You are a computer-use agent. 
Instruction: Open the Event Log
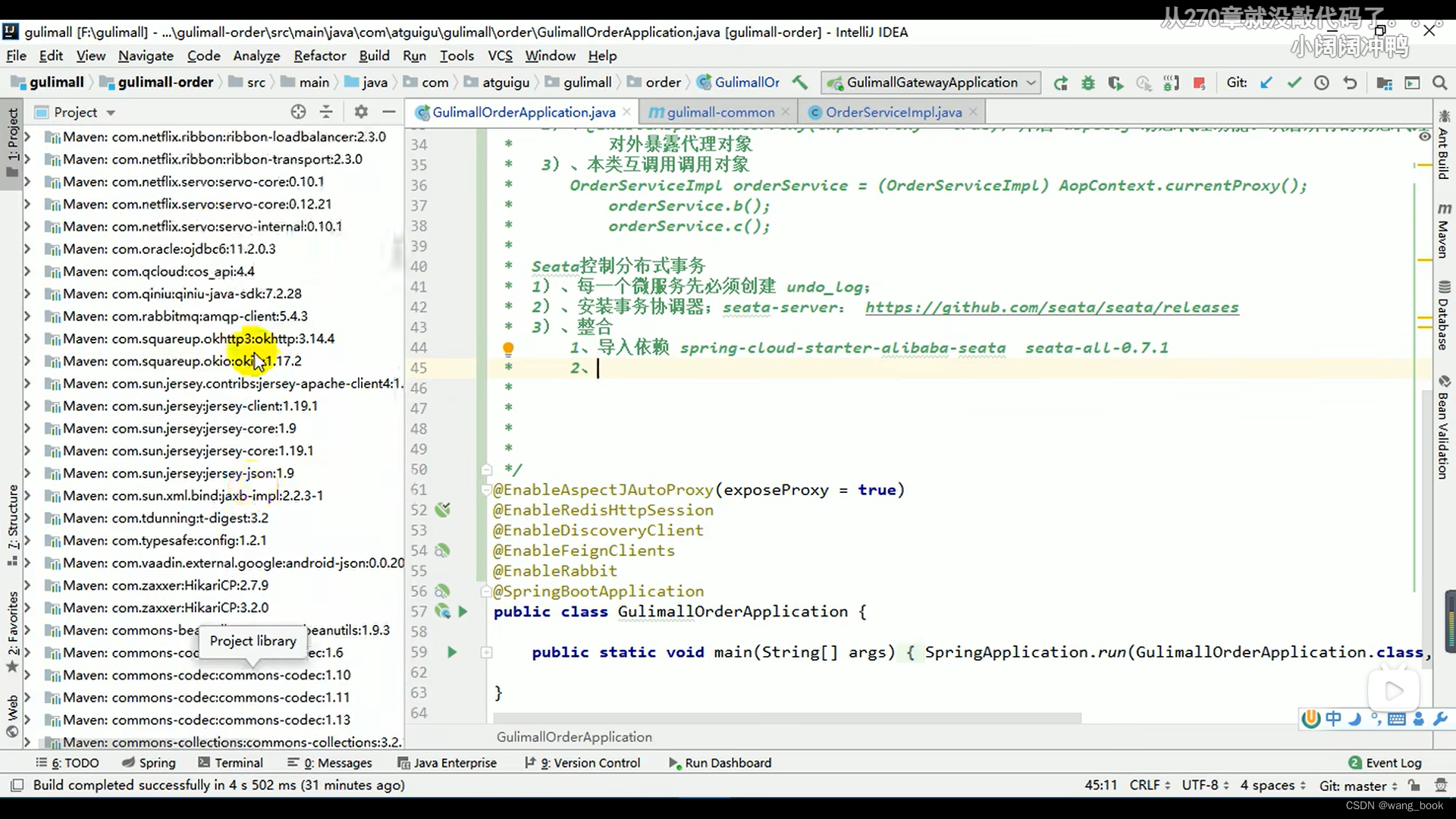(1385, 763)
